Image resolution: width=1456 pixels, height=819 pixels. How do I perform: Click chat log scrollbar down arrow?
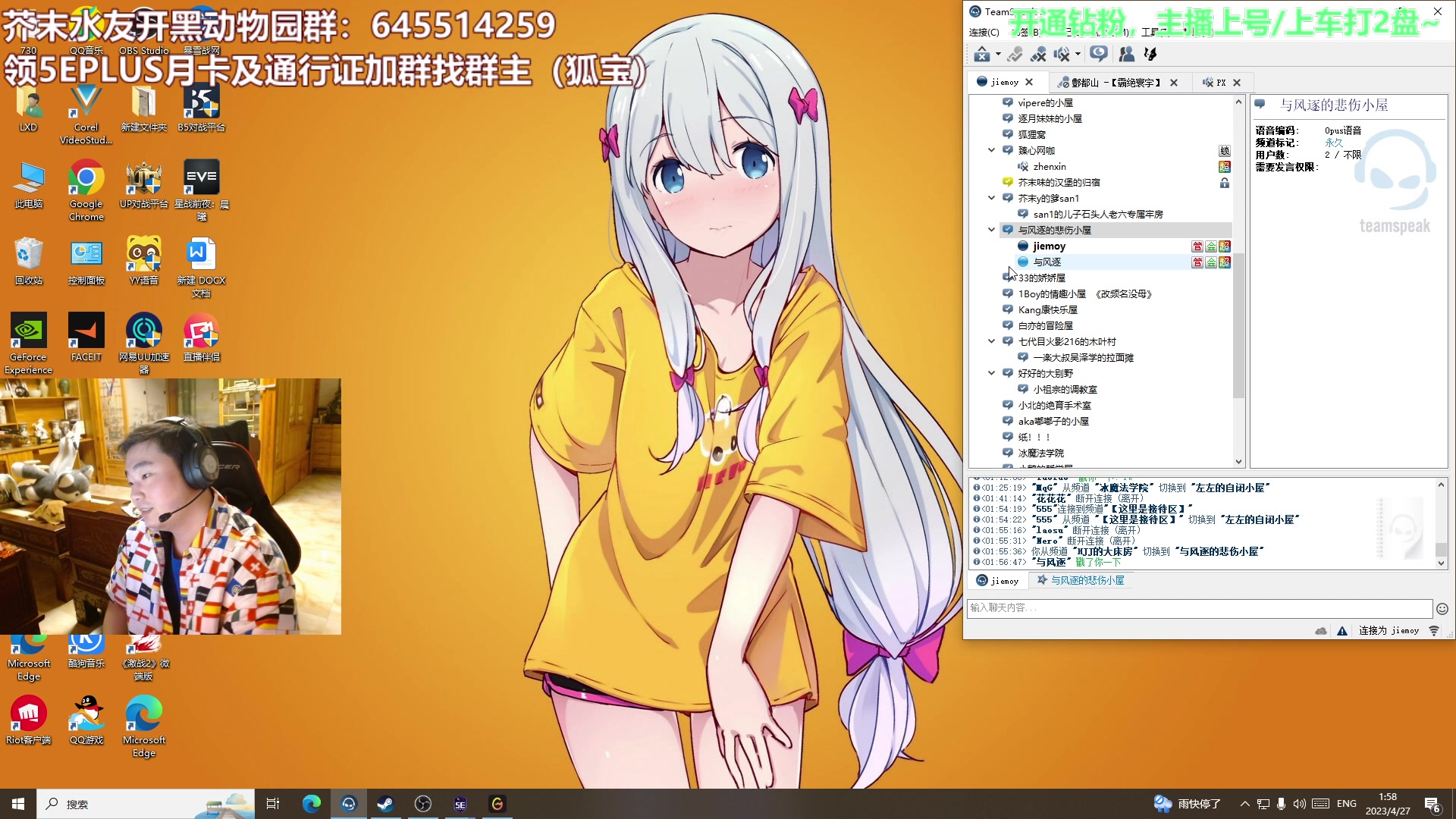pyautogui.click(x=1441, y=563)
